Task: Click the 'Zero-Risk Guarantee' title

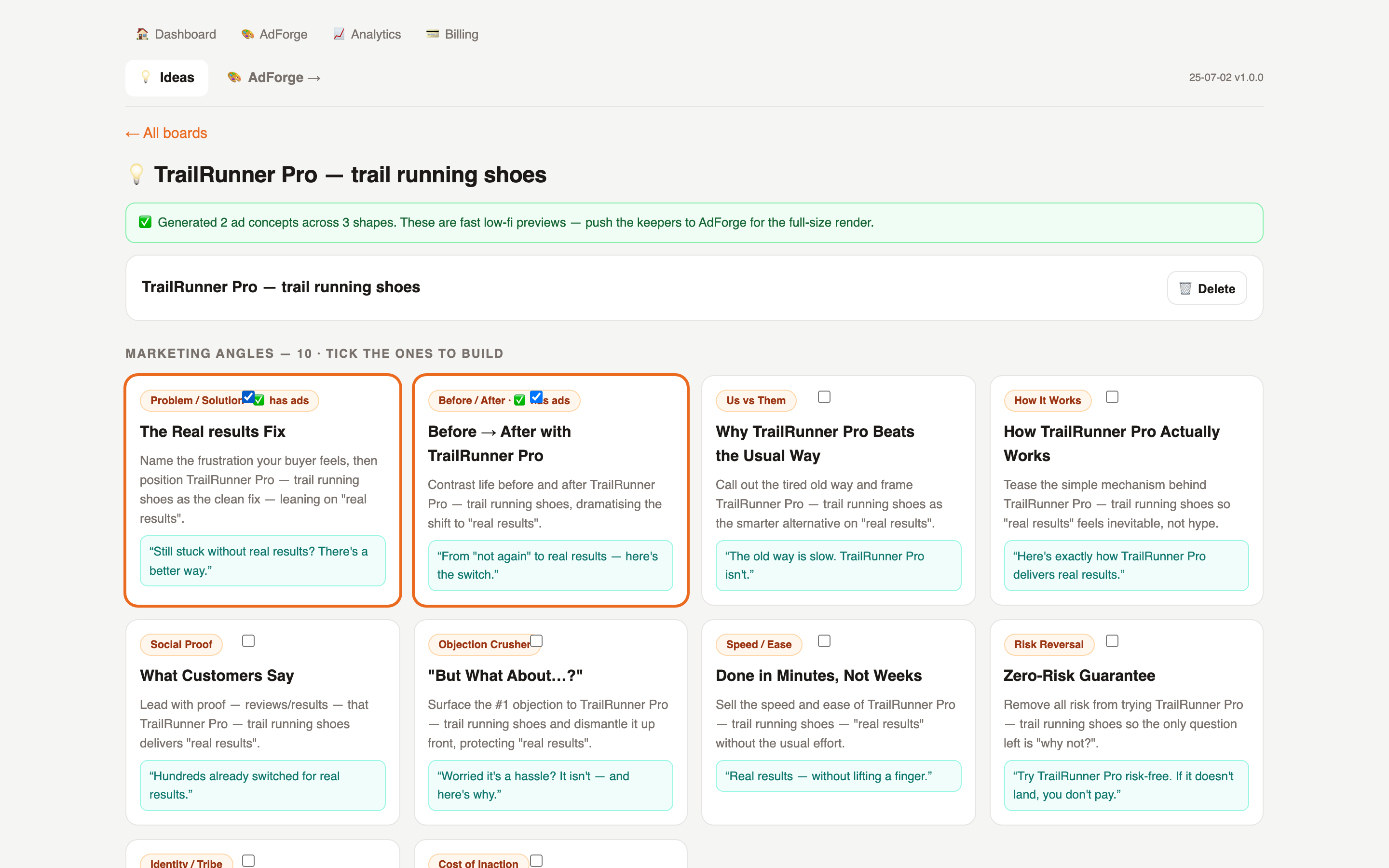Action: pos(1079,675)
